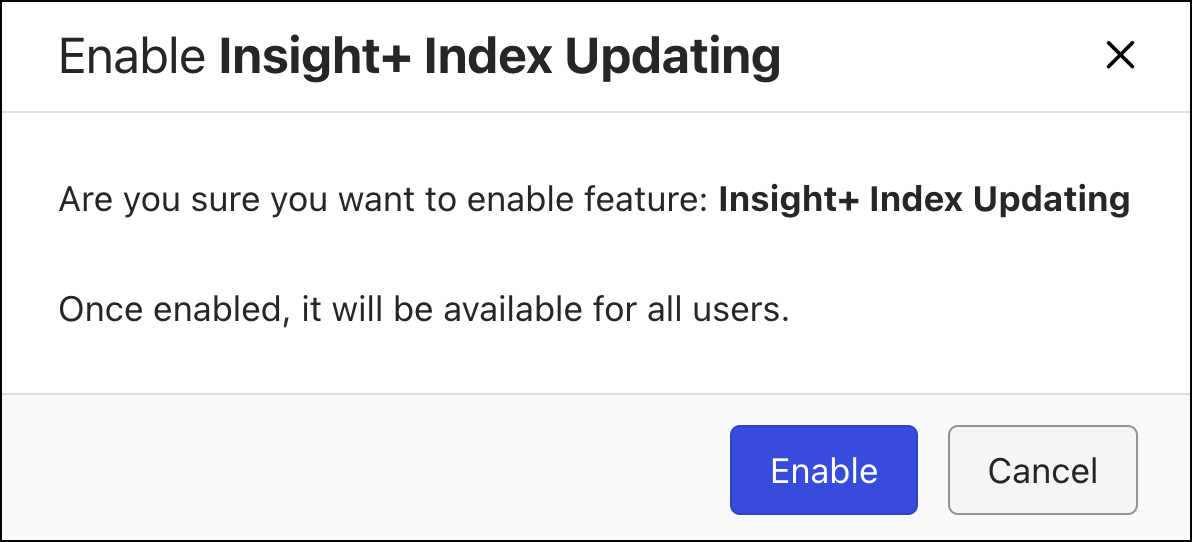This screenshot has width=1192, height=542.
Task: Click the "Once enabled" phrase
Action: (x=165, y=309)
